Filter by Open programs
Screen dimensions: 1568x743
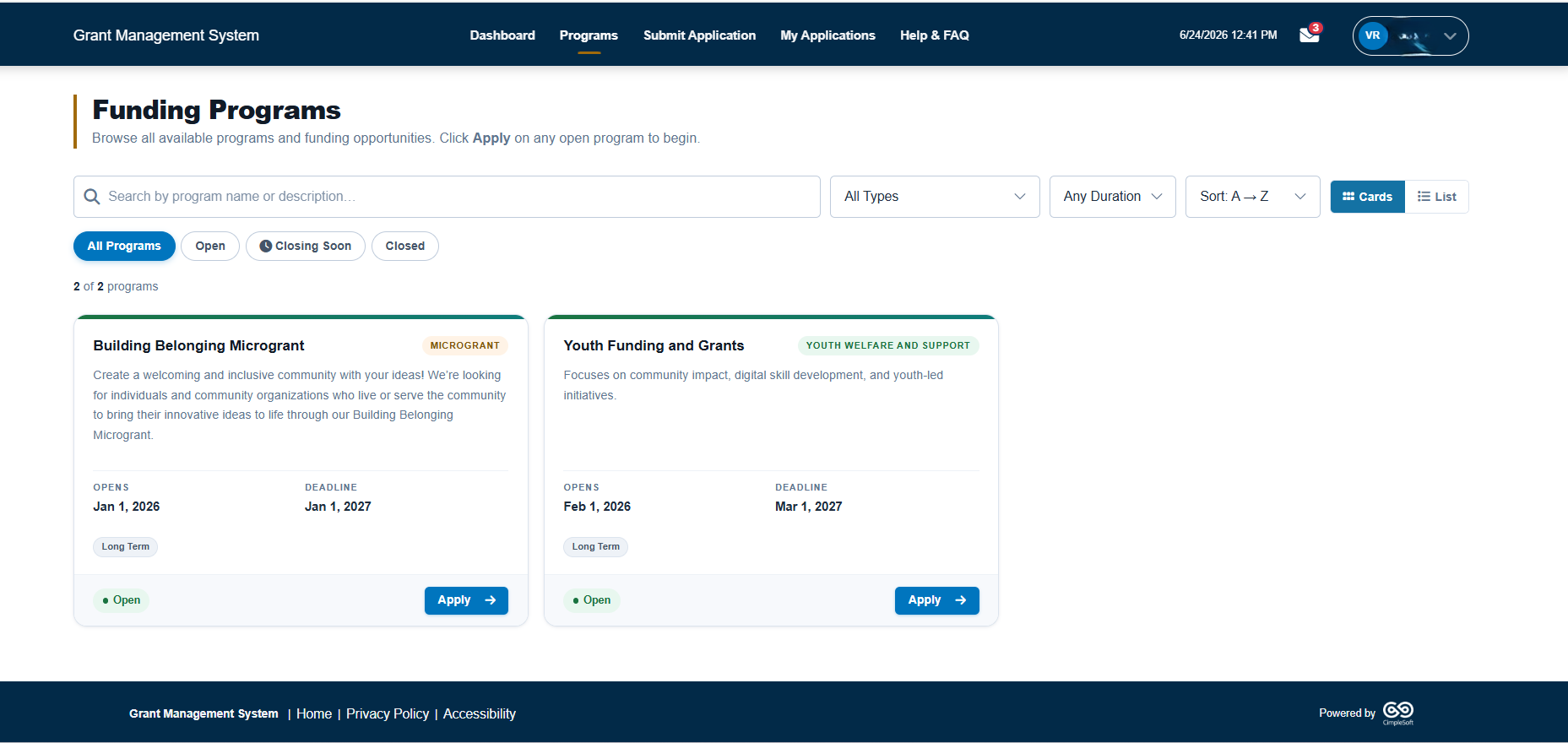tap(210, 246)
